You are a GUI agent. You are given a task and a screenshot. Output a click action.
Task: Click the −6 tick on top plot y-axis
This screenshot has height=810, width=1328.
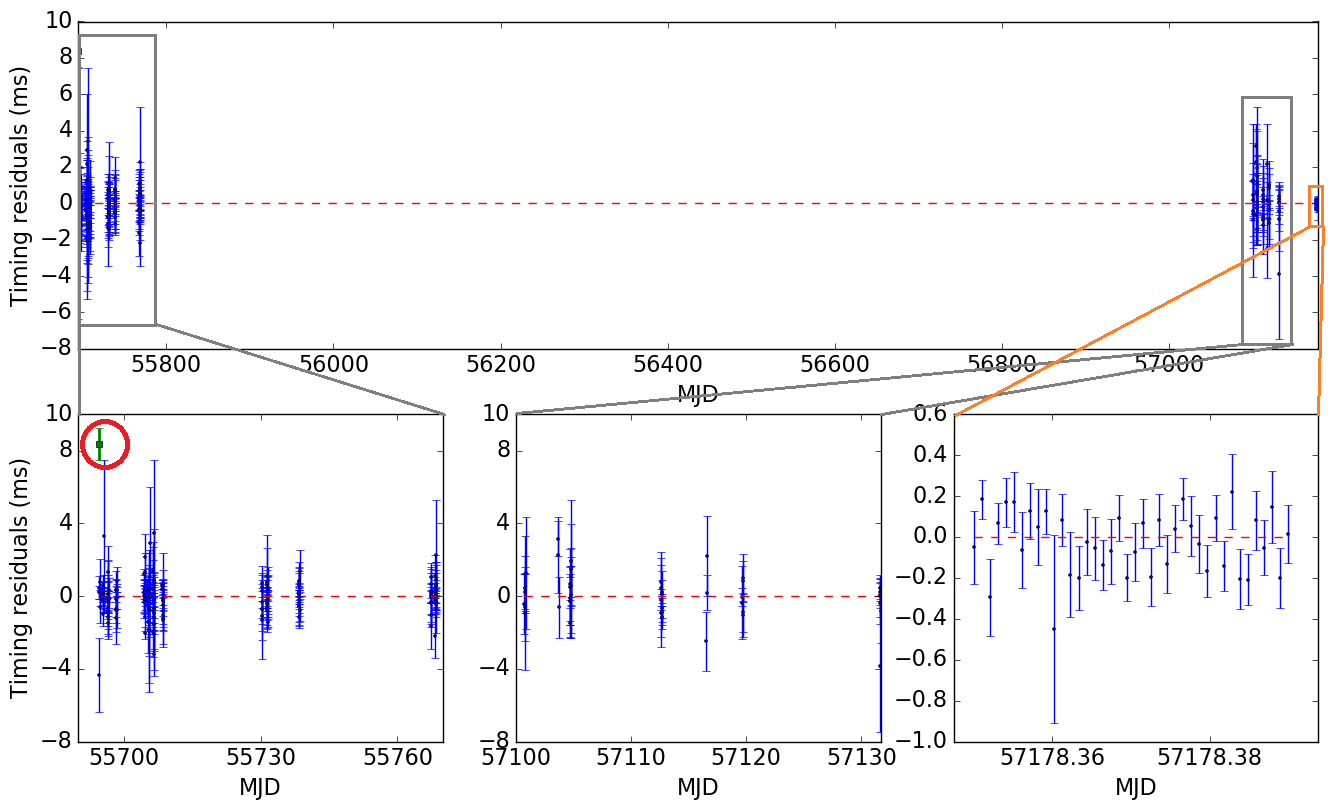[57, 312]
